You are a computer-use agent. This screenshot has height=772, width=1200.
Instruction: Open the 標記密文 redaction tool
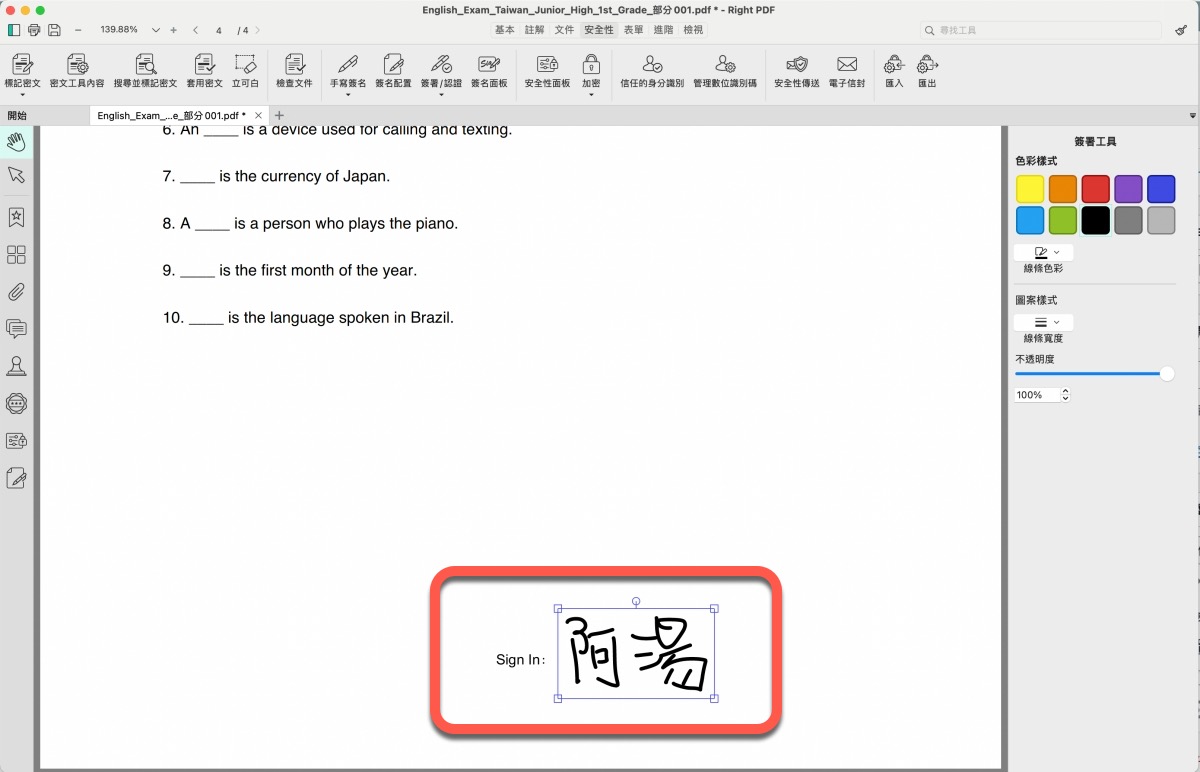[x=22, y=70]
